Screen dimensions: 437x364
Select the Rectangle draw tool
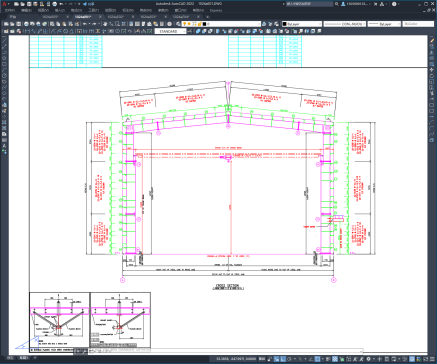4,64
